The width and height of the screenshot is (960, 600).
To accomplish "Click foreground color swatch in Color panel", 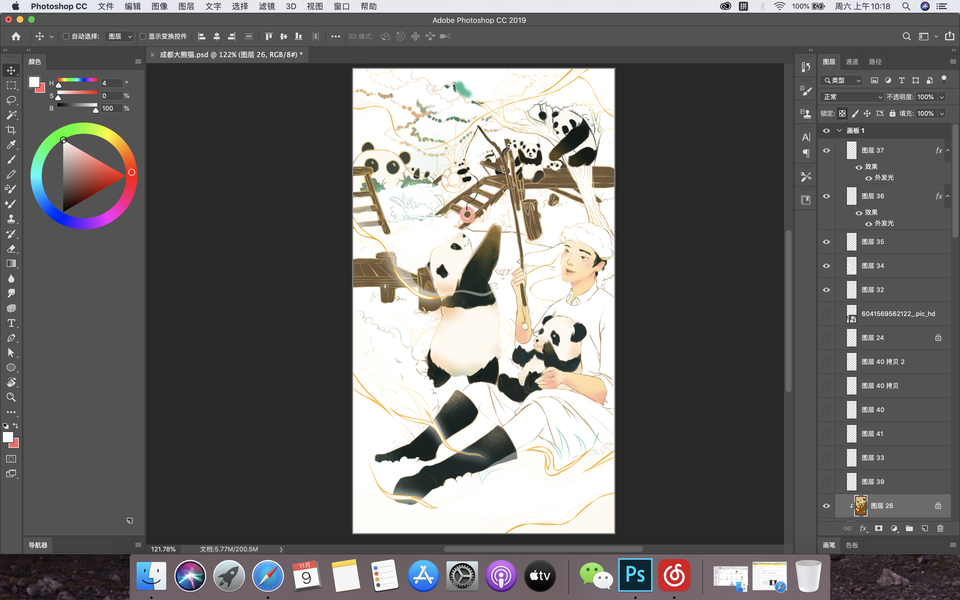I will pos(34,82).
